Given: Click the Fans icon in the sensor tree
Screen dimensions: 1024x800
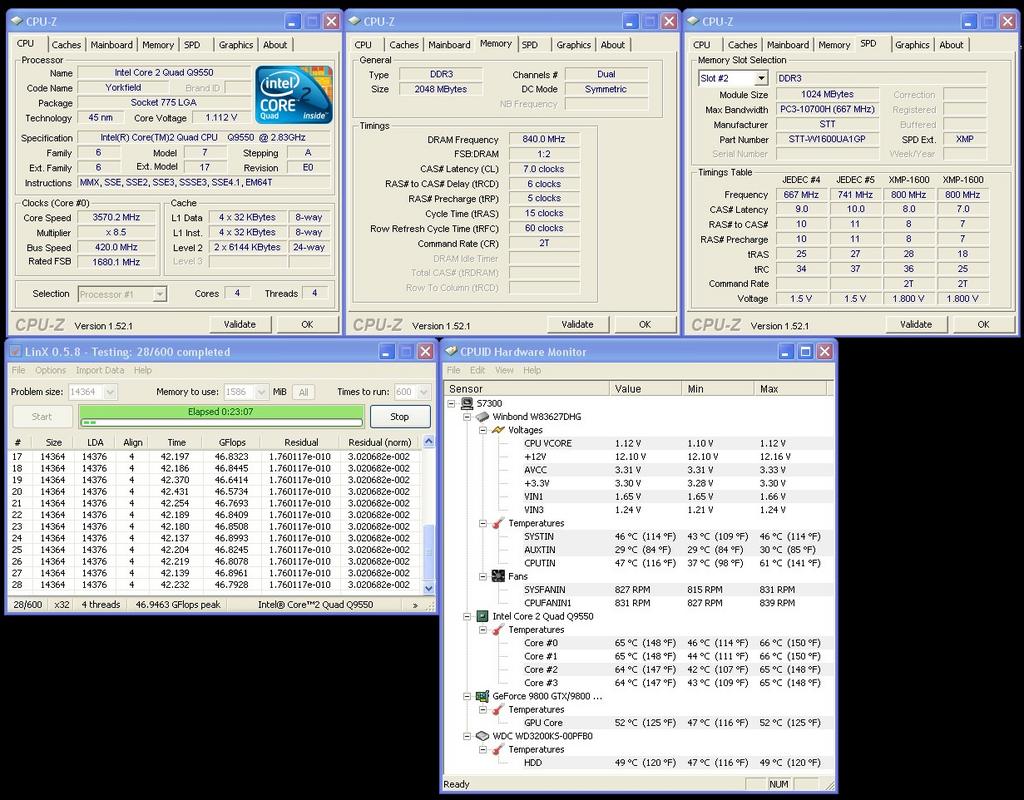Looking at the screenshot, I should point(498,576).
